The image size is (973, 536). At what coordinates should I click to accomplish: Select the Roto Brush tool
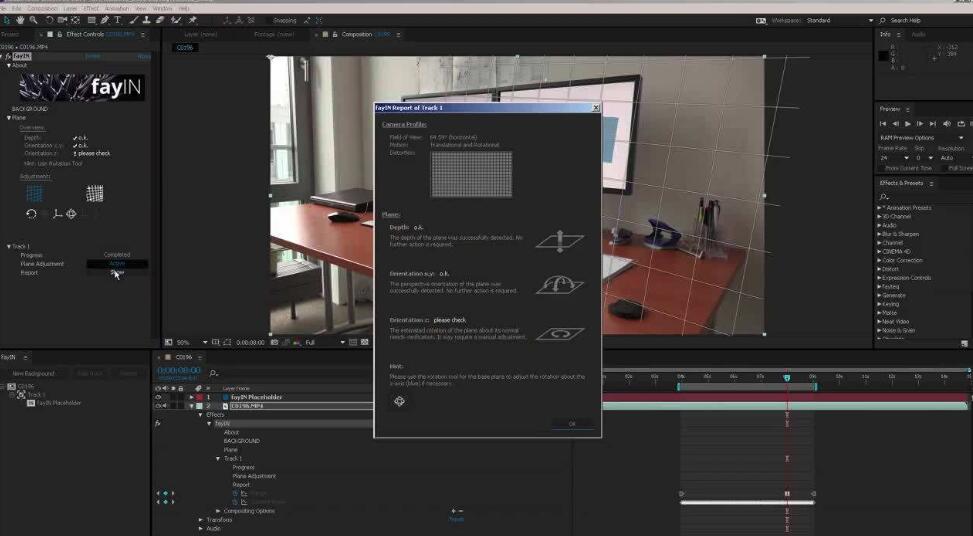click(176, 20)
